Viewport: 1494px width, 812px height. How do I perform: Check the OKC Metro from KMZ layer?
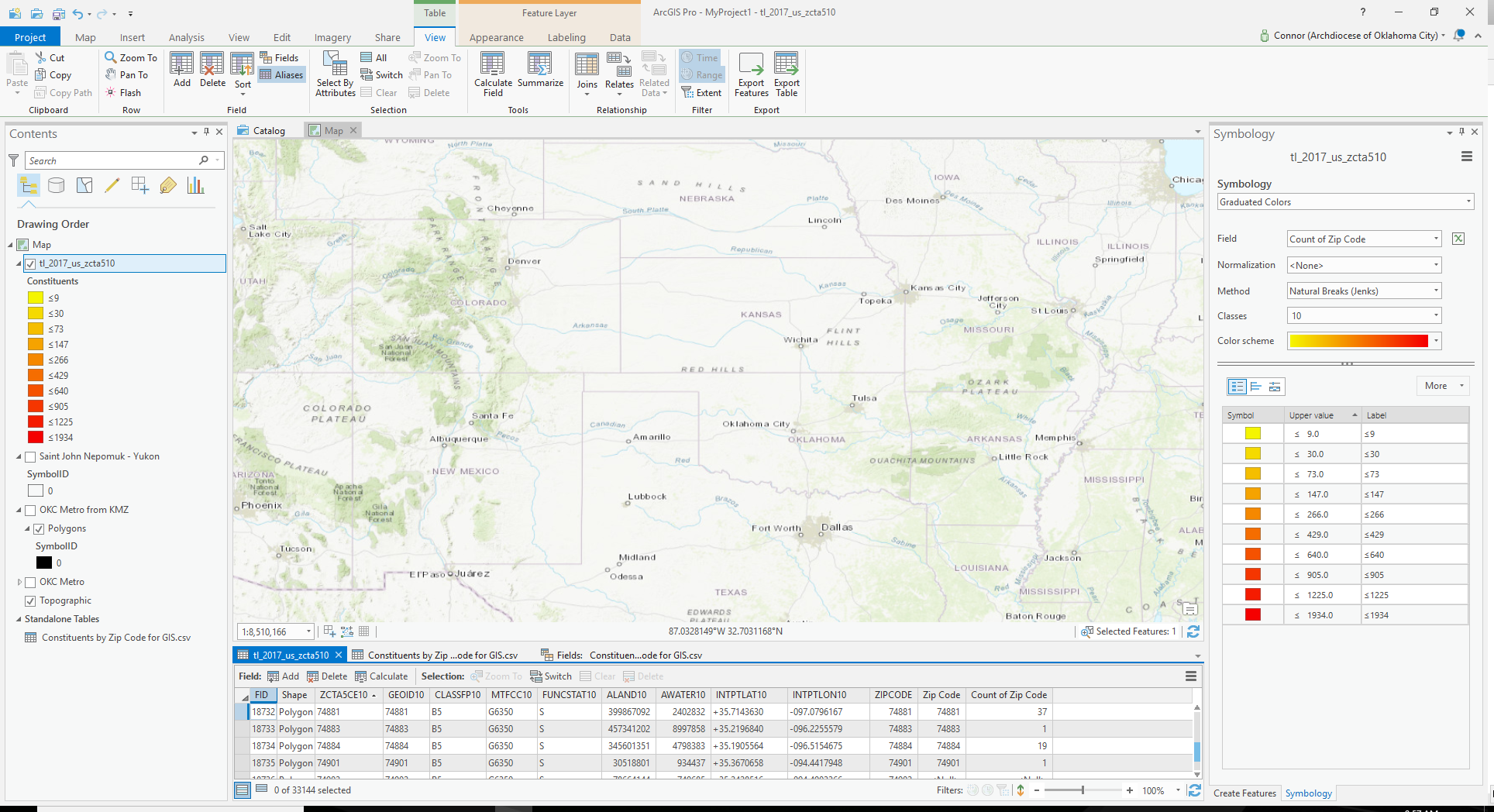pyautogui.click(x=30, y=511)
